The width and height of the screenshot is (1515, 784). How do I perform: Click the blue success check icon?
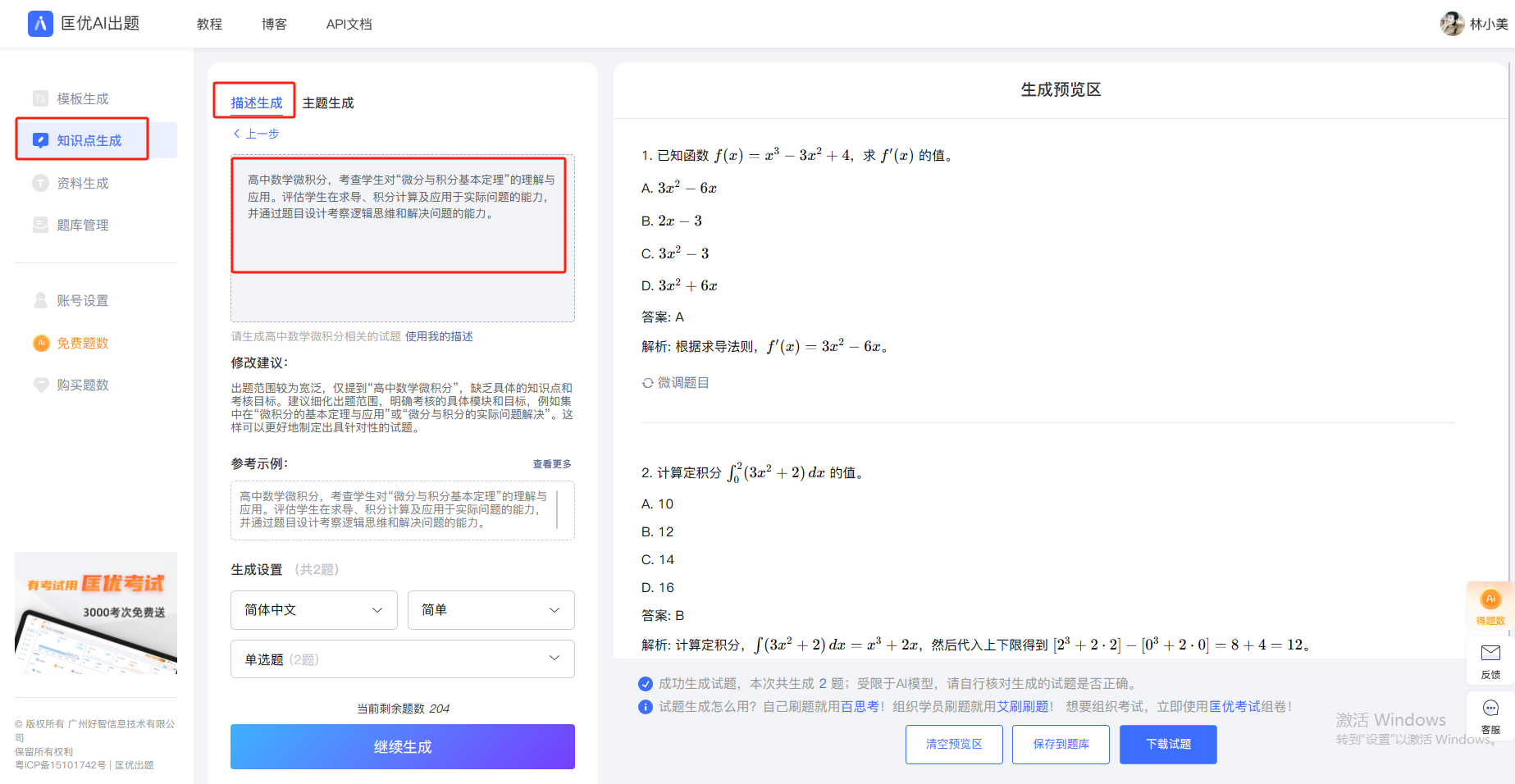point(646,684)
